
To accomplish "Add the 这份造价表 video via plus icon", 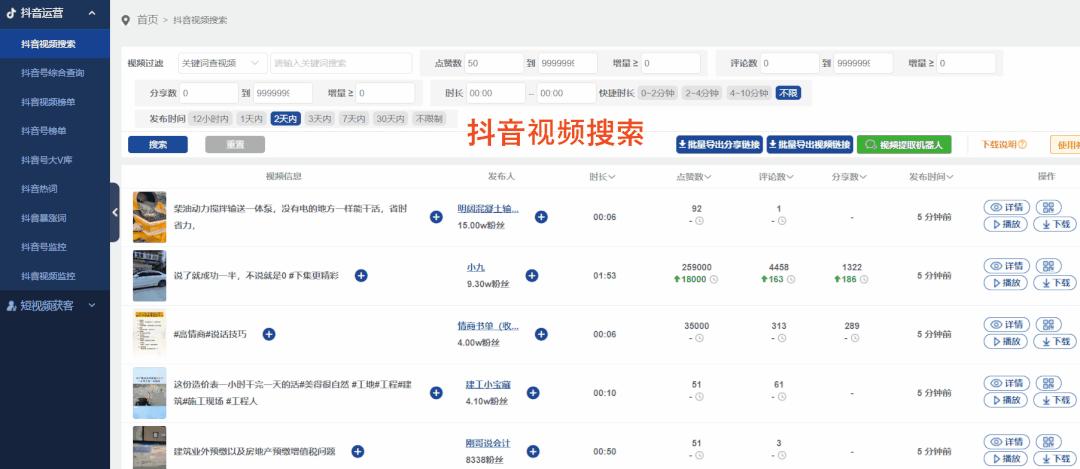I will pyautogui.click(x=436, y=393).
